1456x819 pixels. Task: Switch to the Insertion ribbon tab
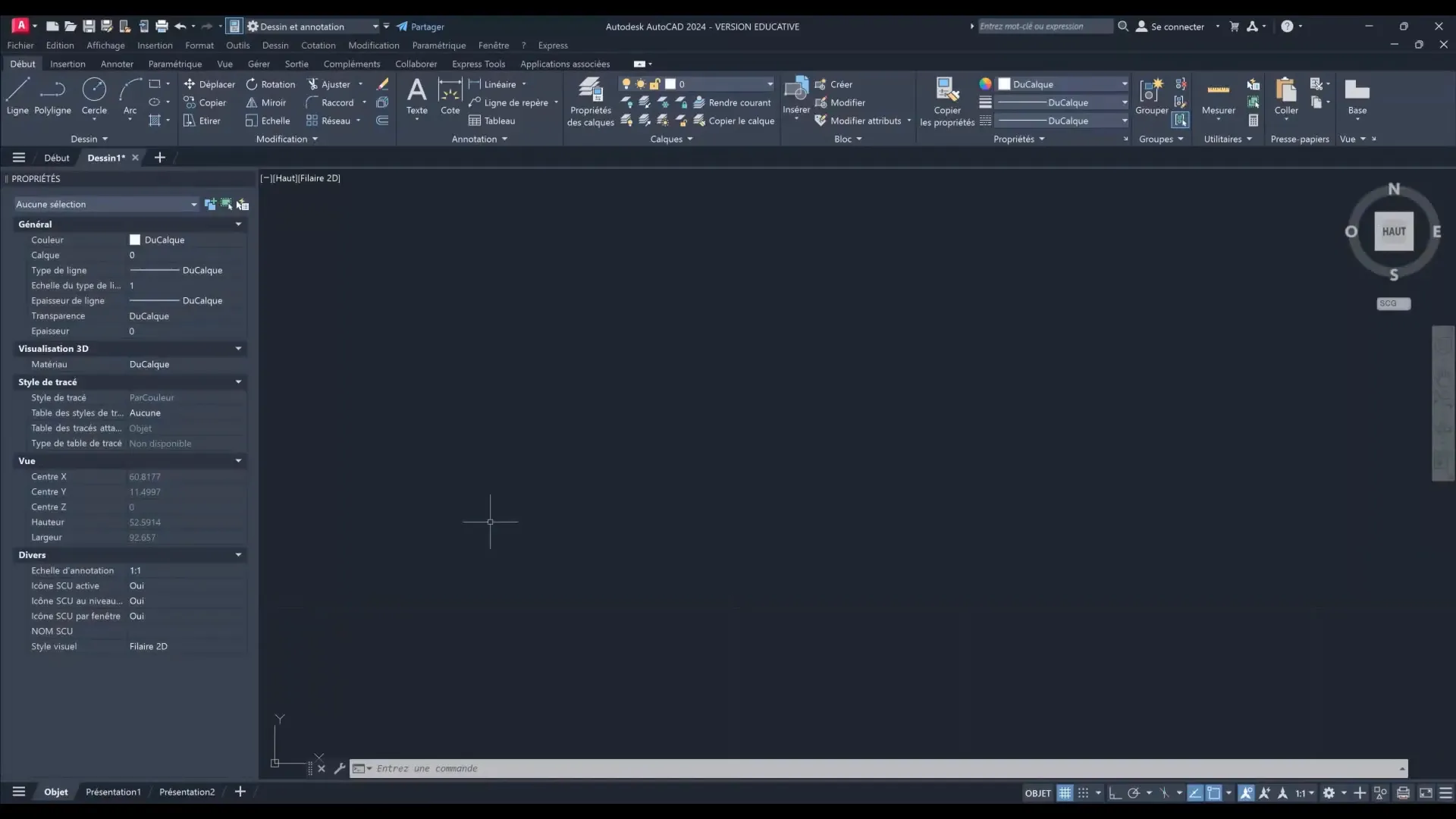[67, 64]
